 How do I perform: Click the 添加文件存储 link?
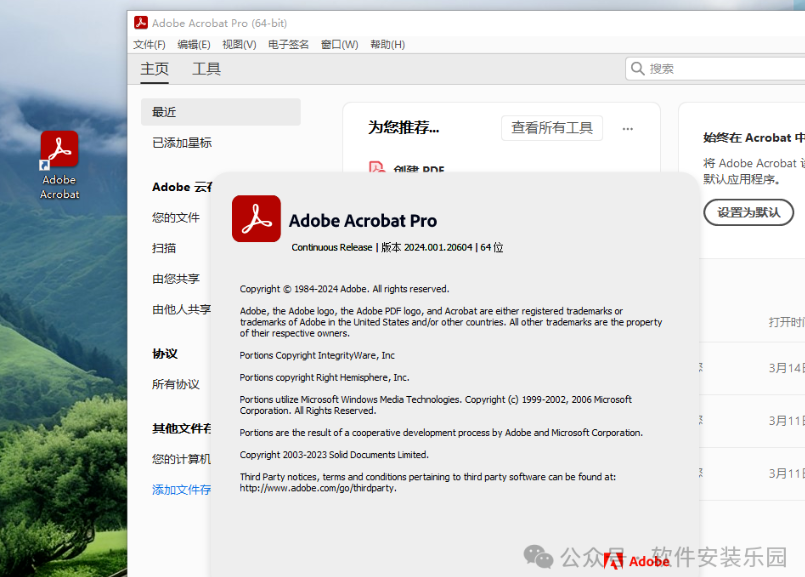(x=182, y=490)
